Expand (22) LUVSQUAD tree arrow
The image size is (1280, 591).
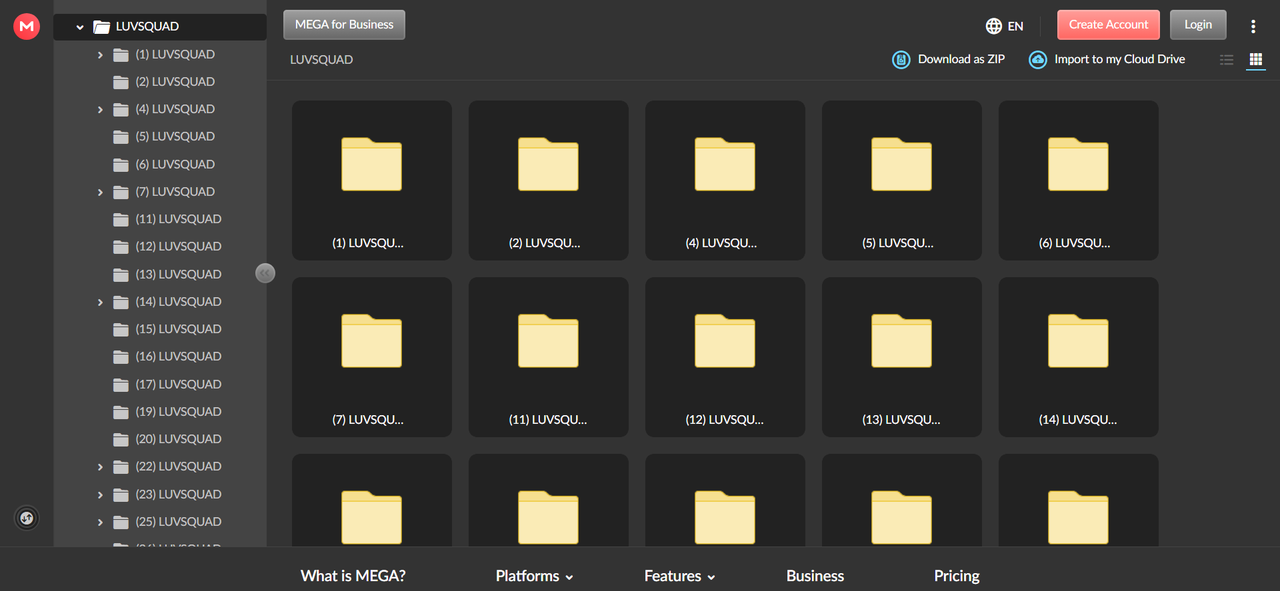100,467
